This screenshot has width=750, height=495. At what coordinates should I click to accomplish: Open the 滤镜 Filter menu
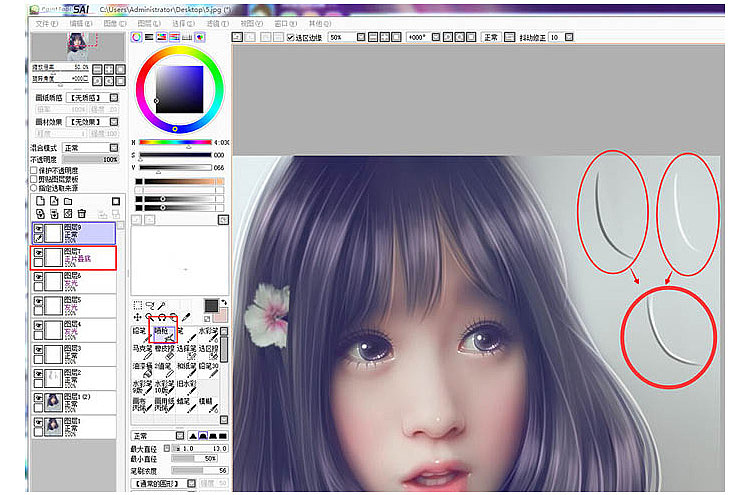tap(218, 23)
